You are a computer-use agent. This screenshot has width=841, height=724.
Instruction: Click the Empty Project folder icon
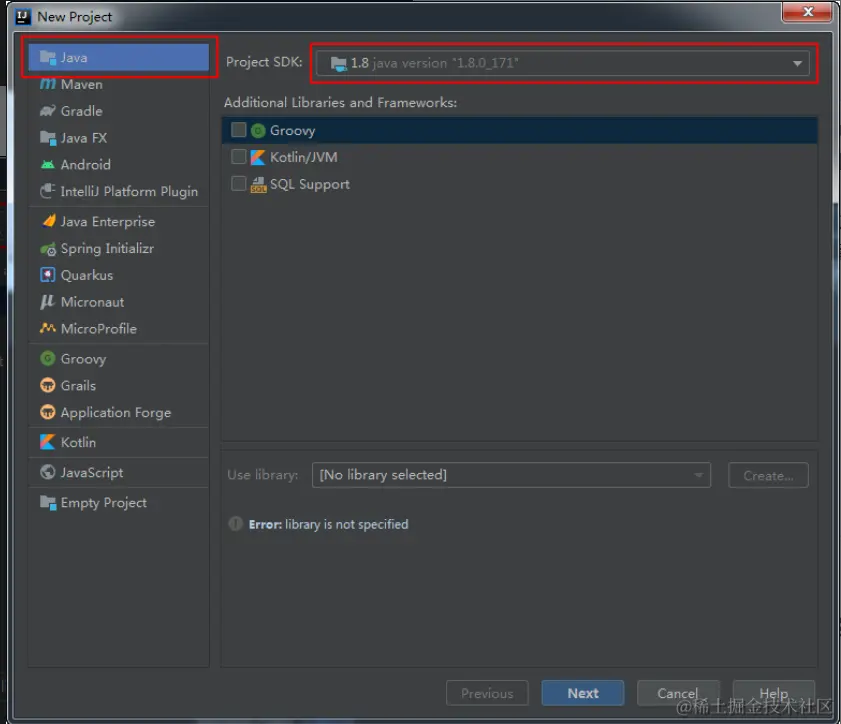pyautogui.click(x=48, y=503)
